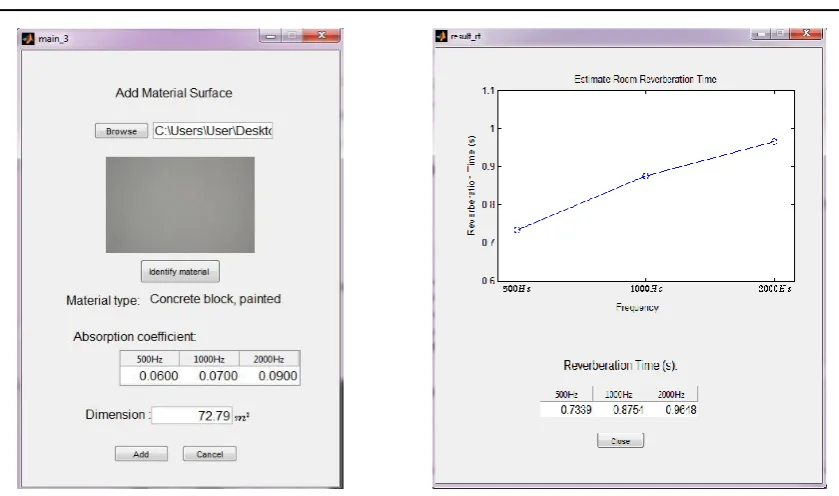This screenshot has height=496, width=839.
Task: Click the 2000Hz reverberation table header
Action: coord(671,394)
